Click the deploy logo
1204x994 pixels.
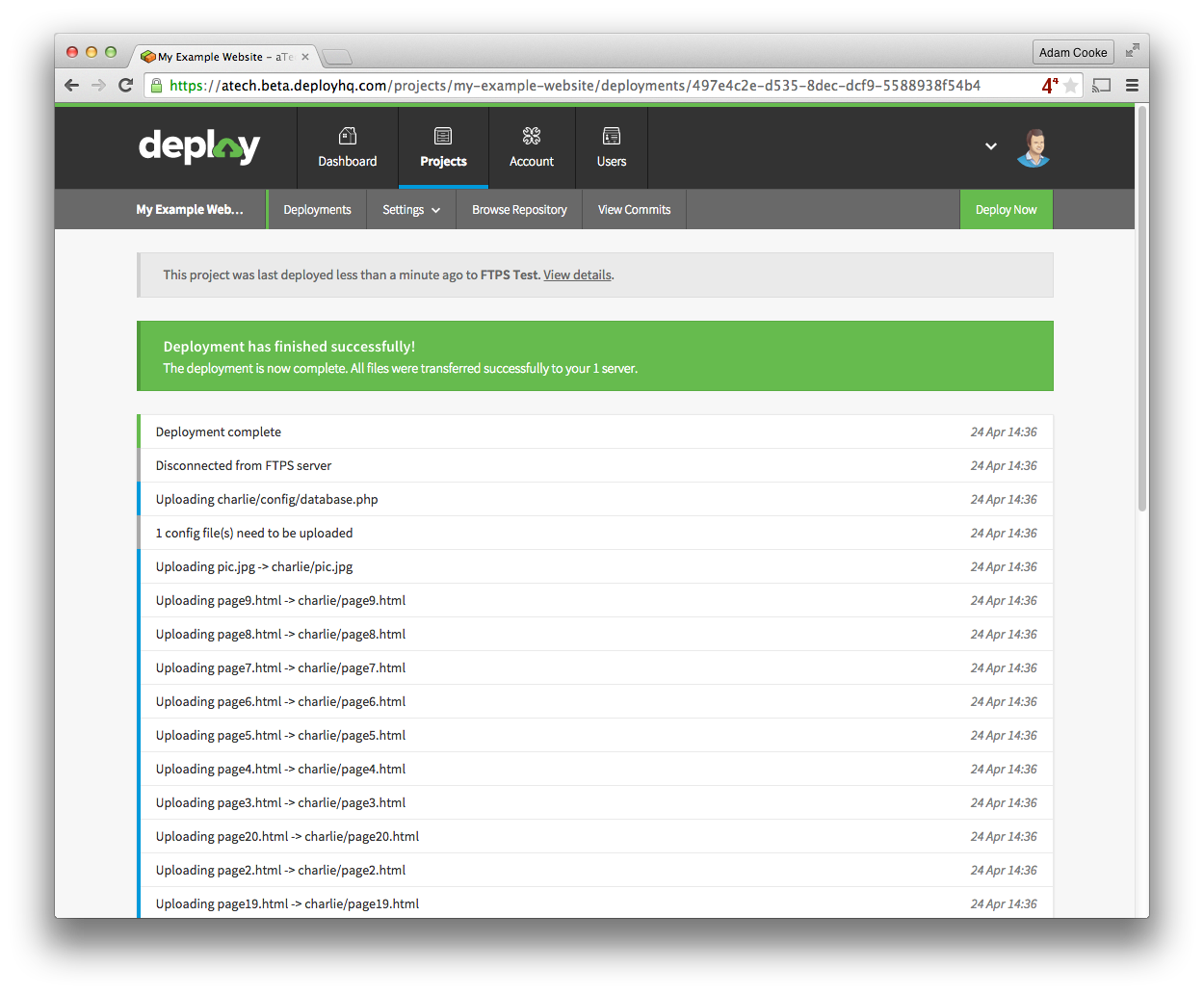pyautogui.click(x=199, y=146)
